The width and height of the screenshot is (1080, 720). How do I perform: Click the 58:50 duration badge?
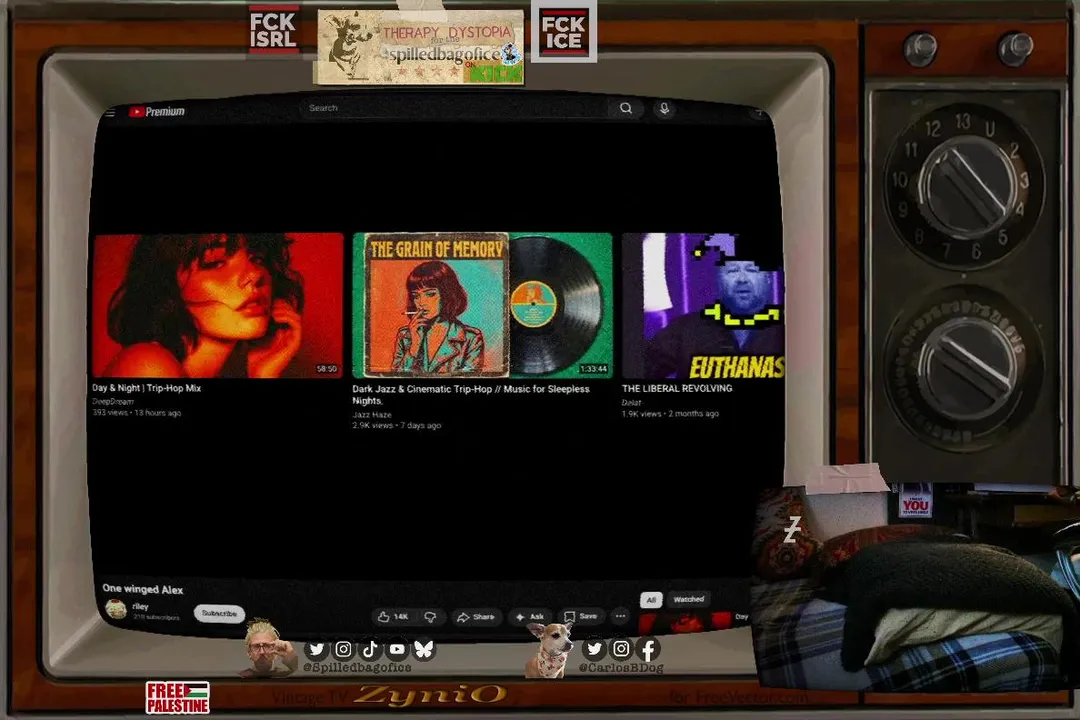click(x=326, y=369)
